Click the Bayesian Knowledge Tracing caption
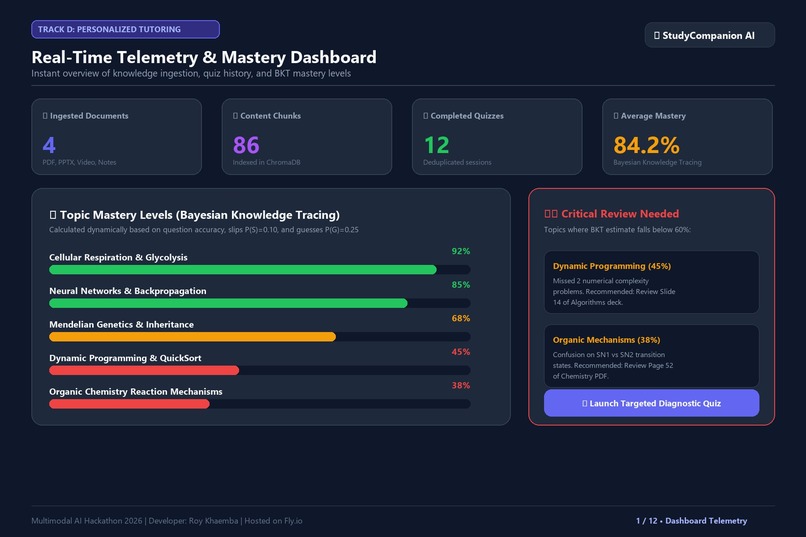 657,162
